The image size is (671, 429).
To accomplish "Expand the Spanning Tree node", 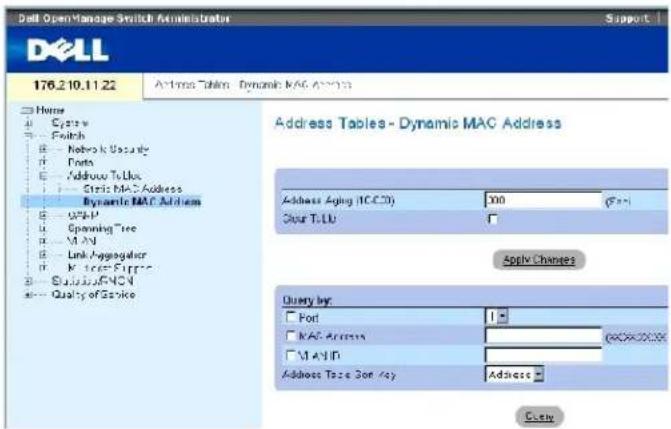I will pyautogui.click(x=42, y=228).
